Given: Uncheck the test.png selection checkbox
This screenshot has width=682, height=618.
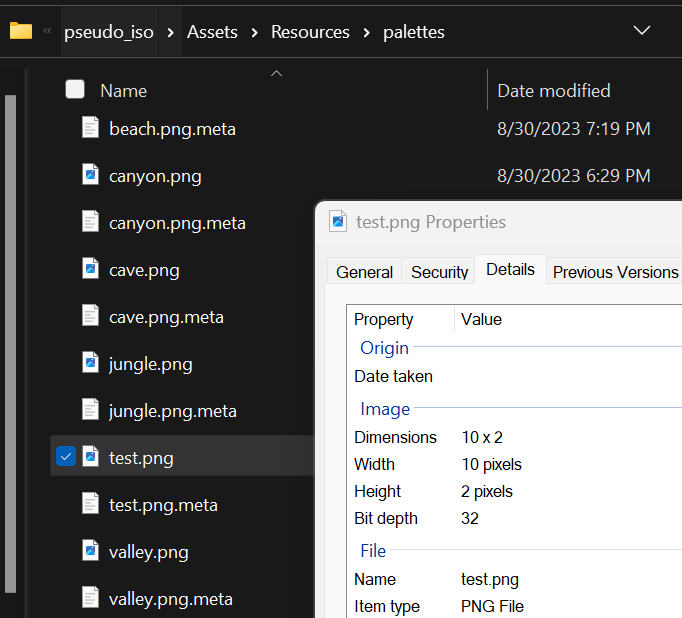Looking at the screenshot, I should pyautogui.click(x=66, y=457).
